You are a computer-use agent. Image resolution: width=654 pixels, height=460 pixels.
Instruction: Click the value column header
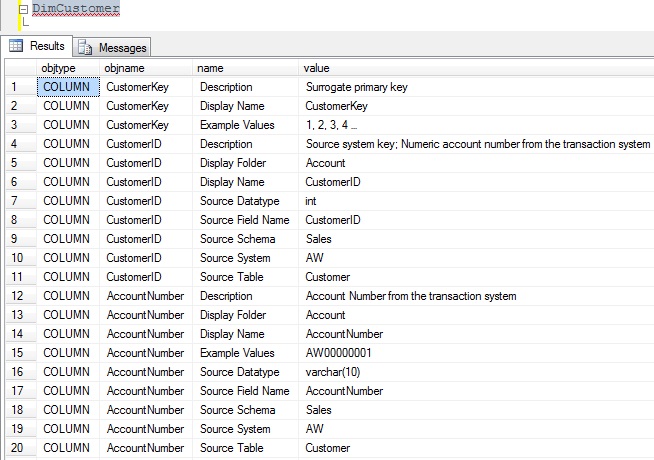coord(476,68)
